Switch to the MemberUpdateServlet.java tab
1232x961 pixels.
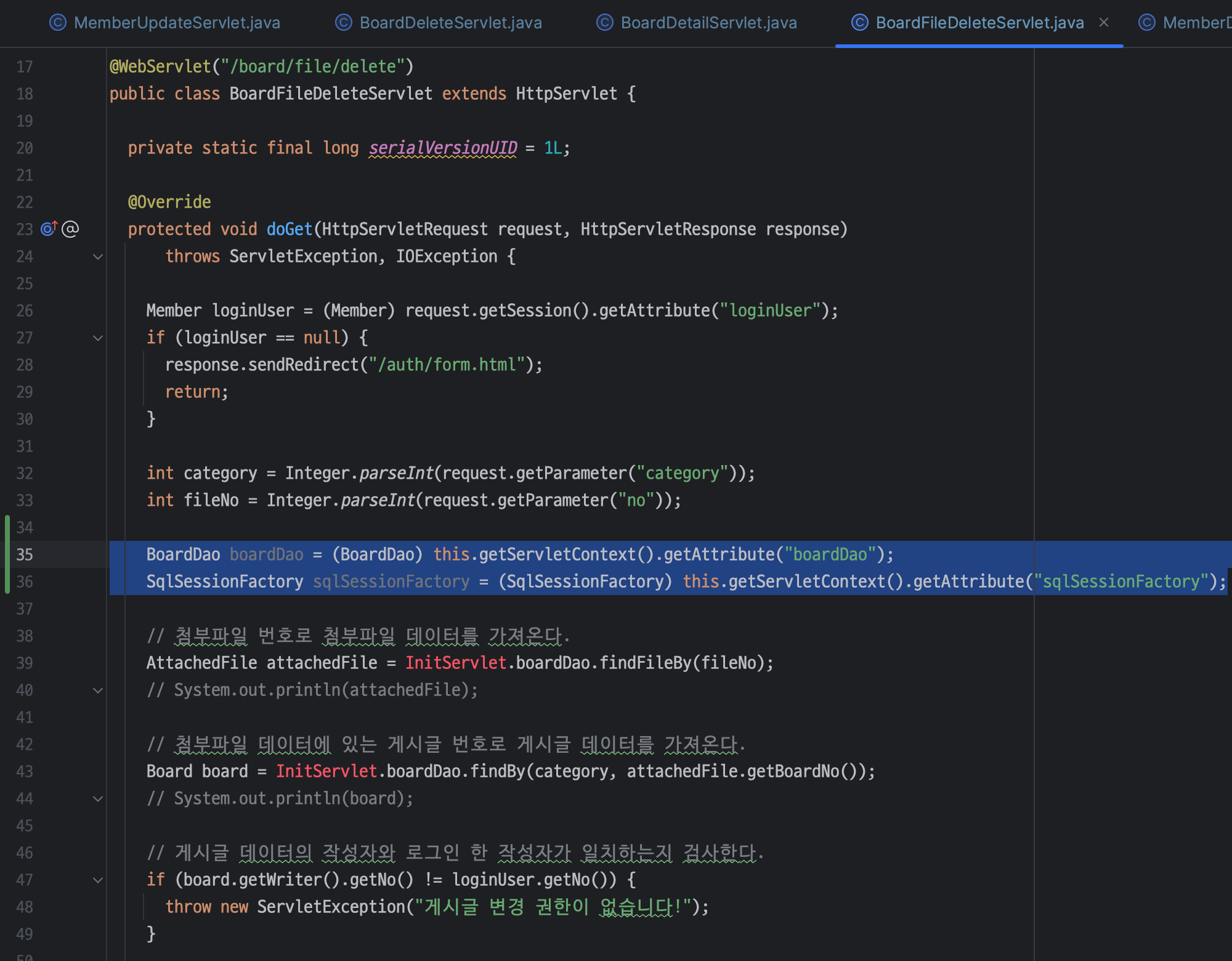(x=177, y=23)
